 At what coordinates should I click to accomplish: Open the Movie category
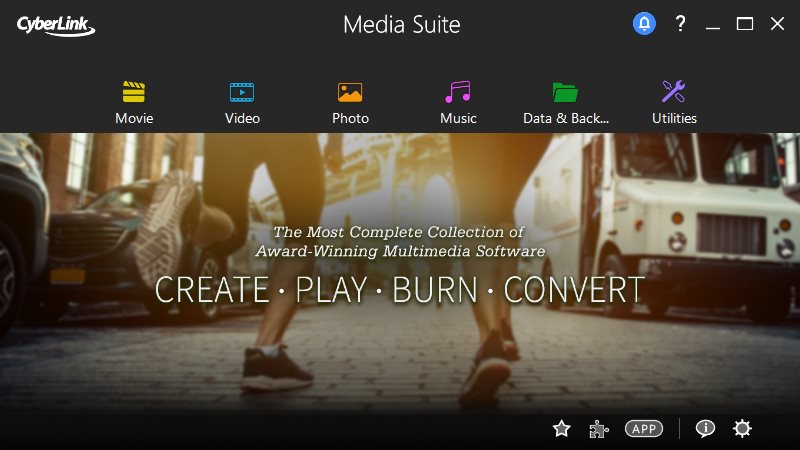click(134, 103)
